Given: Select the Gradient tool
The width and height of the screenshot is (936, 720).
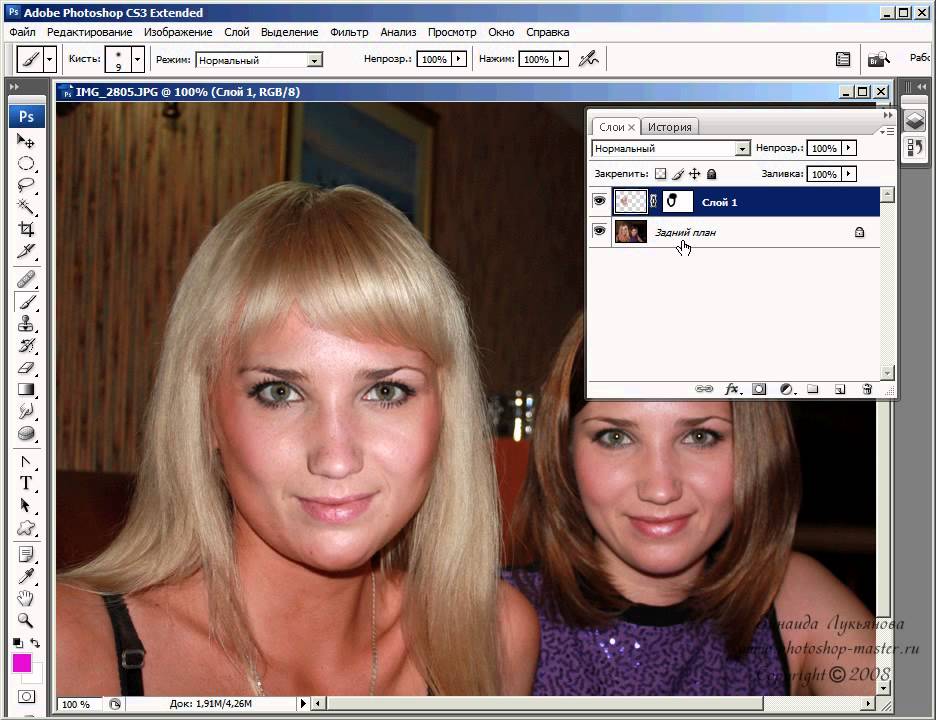Looking at the screenshot, I should click(x=26, y=390).
